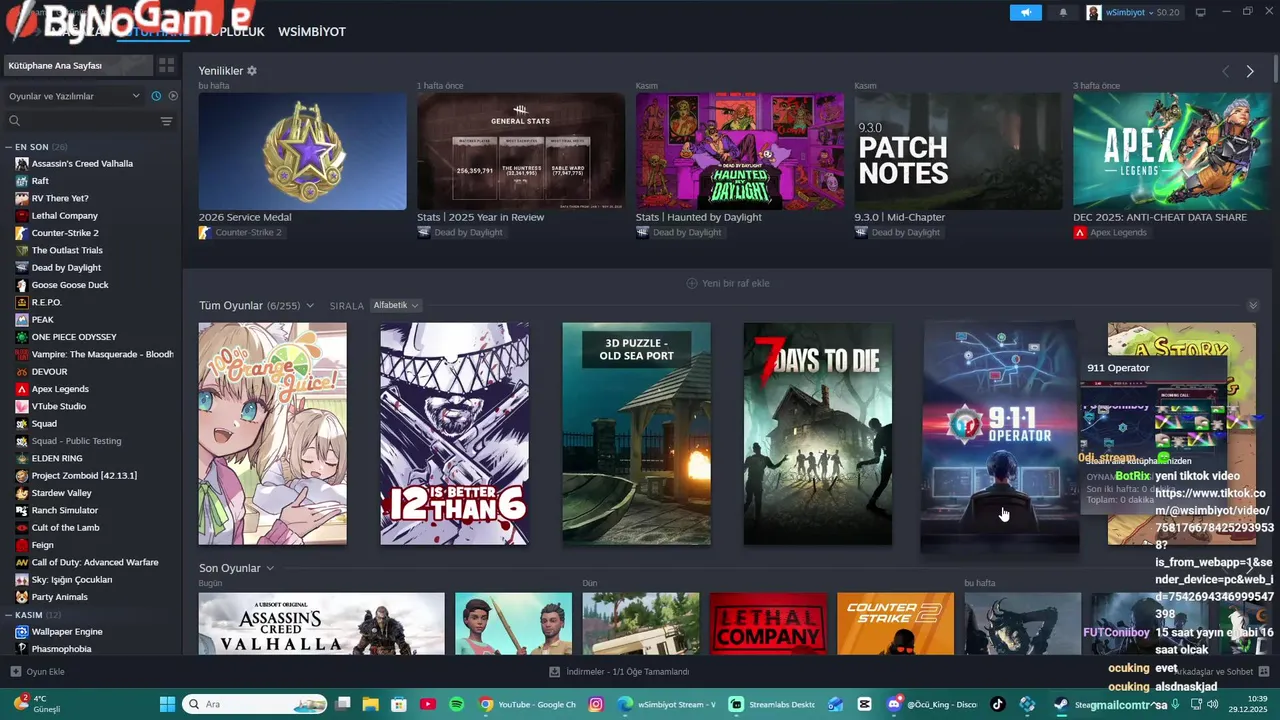The image size is (1280, 720).
Task: Open İndirmeler downloads status
Action: (620, 672)
